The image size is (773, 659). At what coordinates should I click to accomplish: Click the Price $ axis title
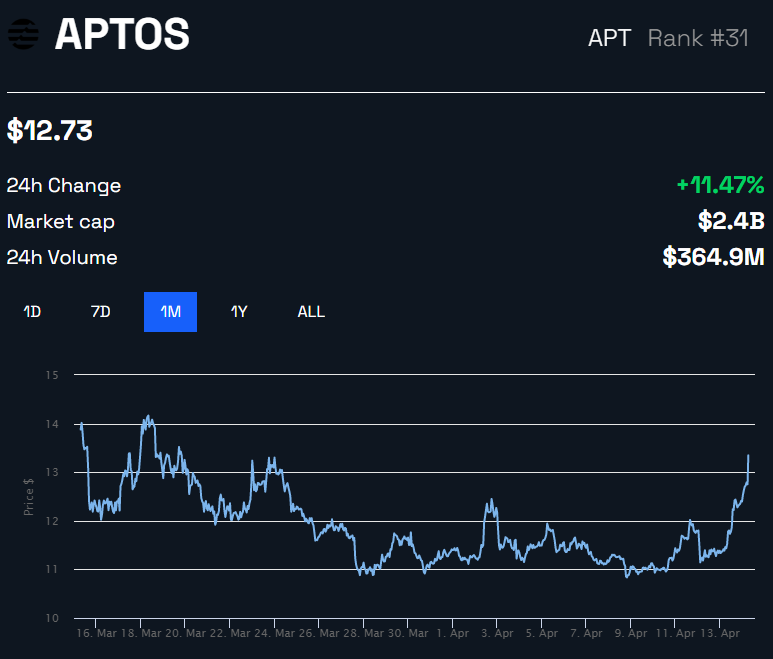coord(29,496)
